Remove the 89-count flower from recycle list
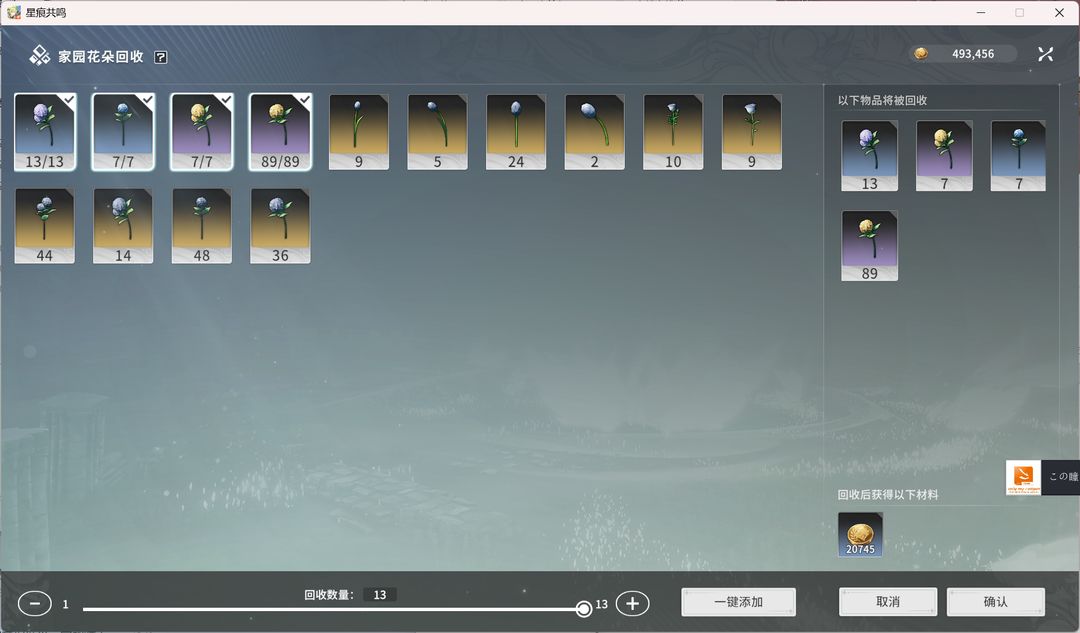Screen dimensions: 1080x633 [x=869, y=245]
